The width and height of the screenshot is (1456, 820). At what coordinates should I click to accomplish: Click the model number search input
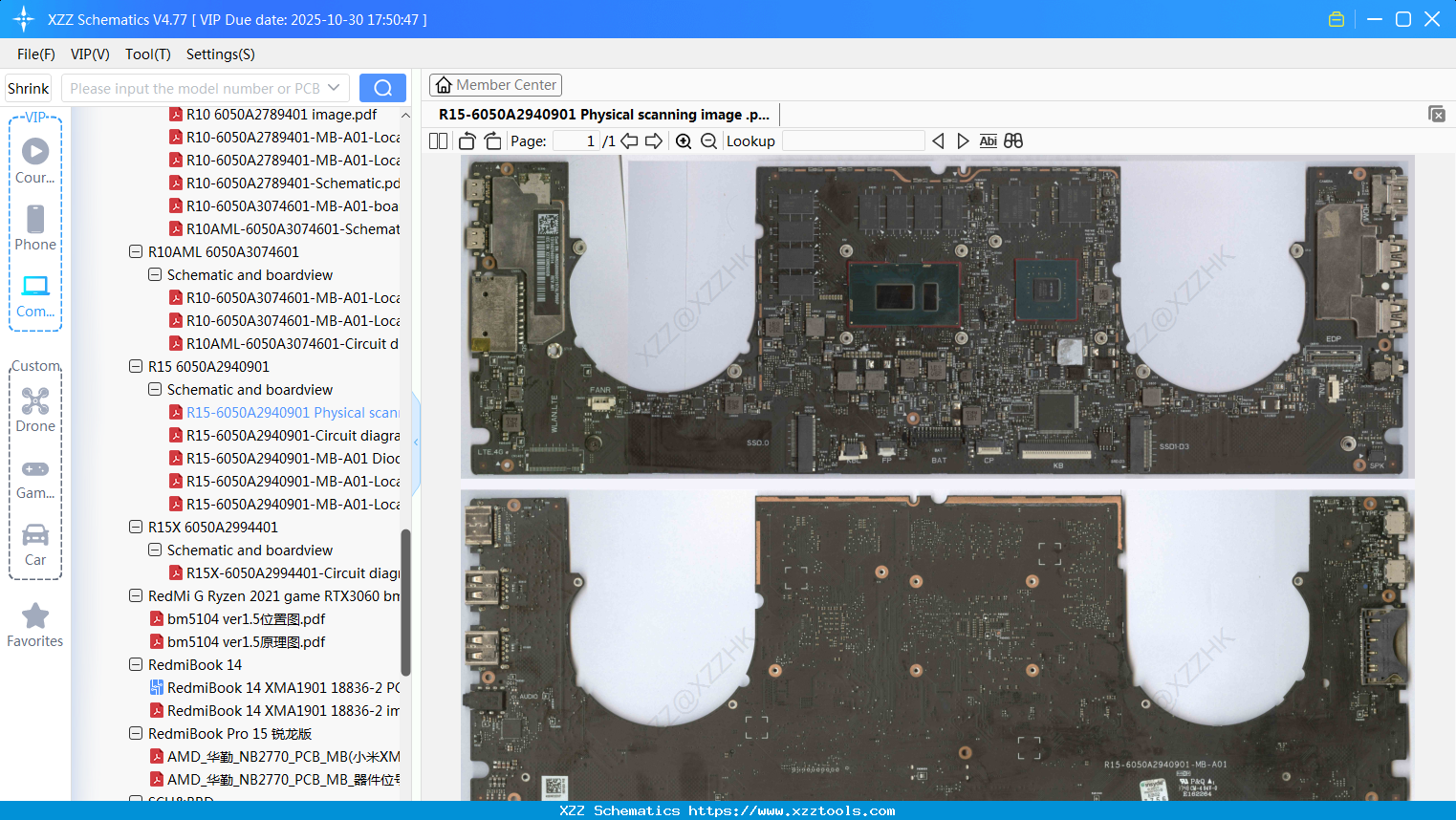pyautogui.click(x=195, y=88)
